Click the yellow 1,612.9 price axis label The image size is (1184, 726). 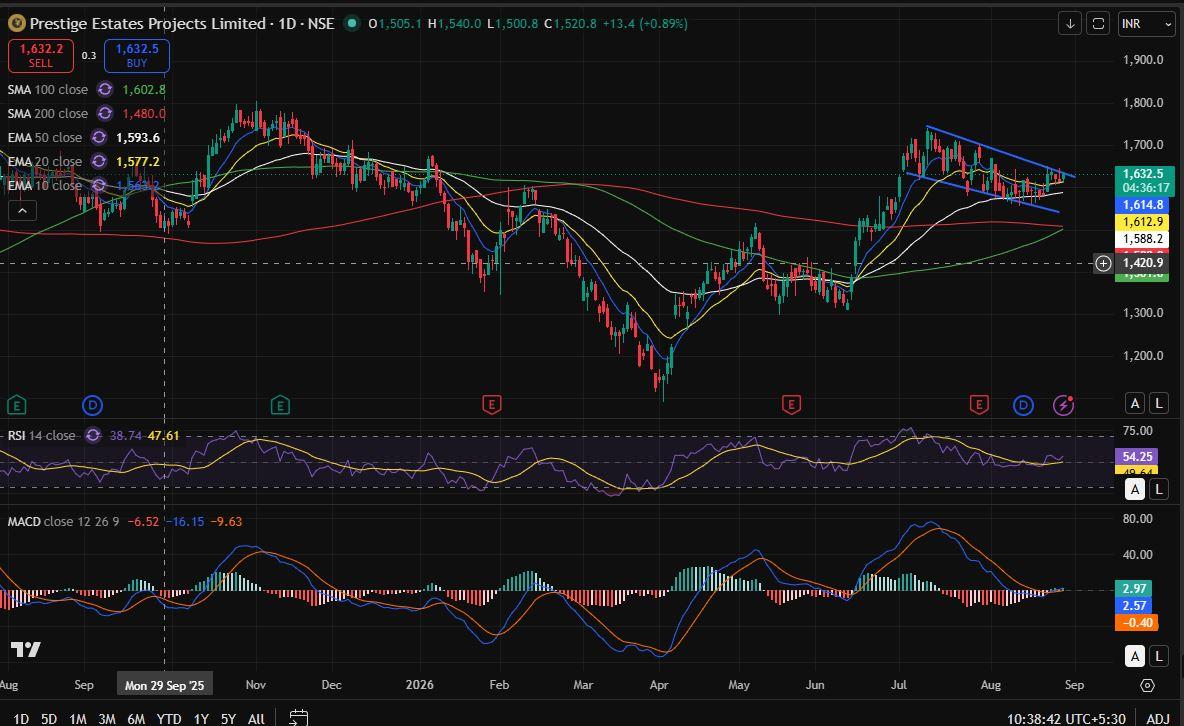click(x=1143, y=221)
